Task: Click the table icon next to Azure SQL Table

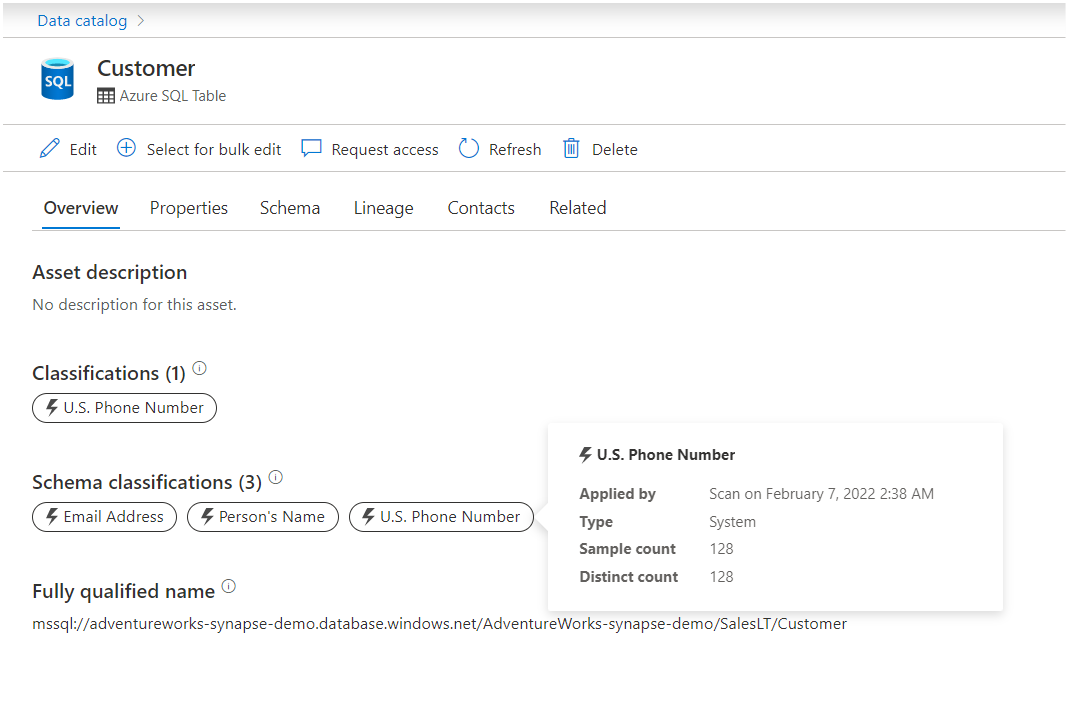Action: [106, 96]
